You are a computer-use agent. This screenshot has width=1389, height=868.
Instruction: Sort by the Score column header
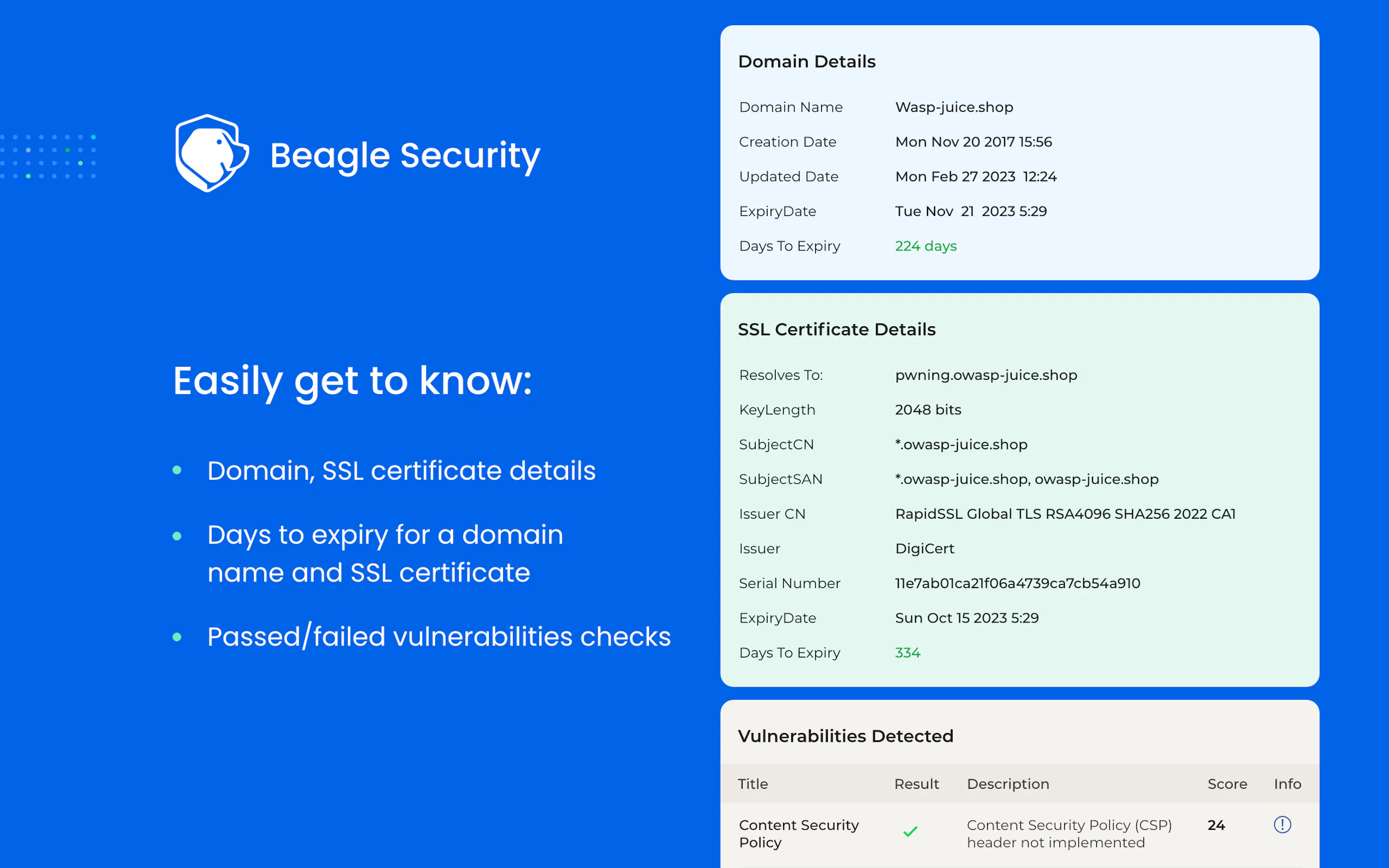pyautogui.click(x=1227, y=784)
